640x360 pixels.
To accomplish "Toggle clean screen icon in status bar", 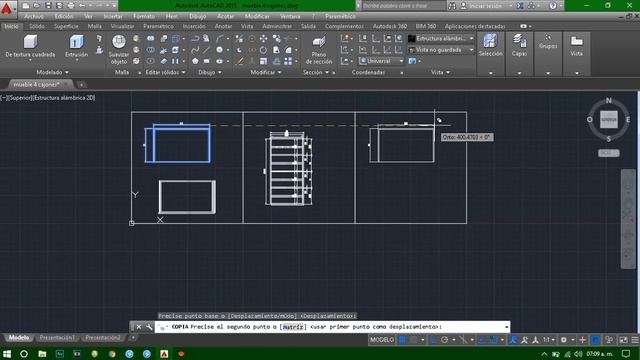I will [x=623, y=340].
